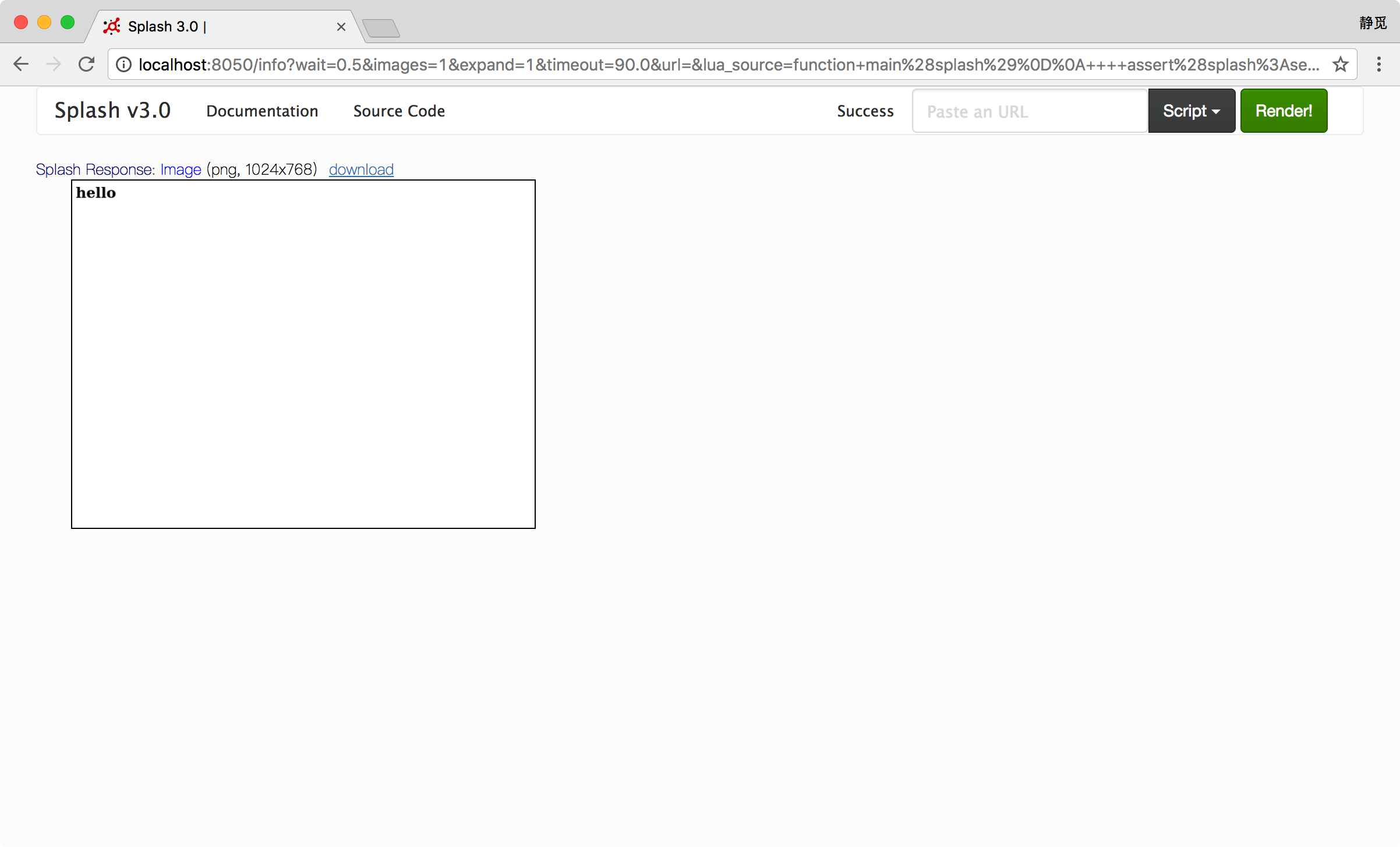Open the Documentation link
Viewport: 1400px width, 847px height.
[262, 111]
